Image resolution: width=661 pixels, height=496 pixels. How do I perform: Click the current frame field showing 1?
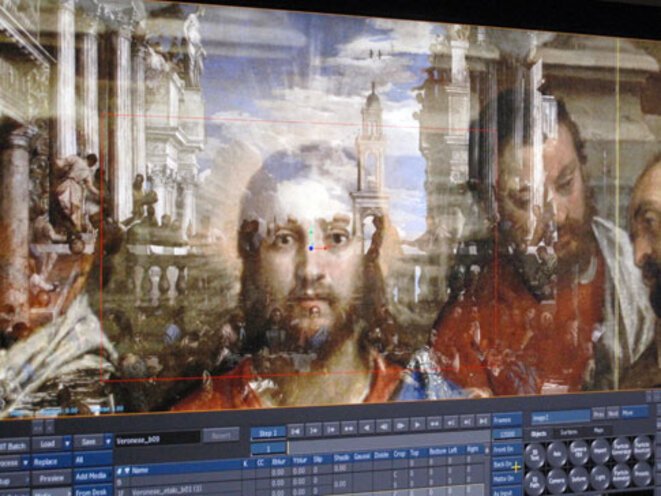click(268, 448)
